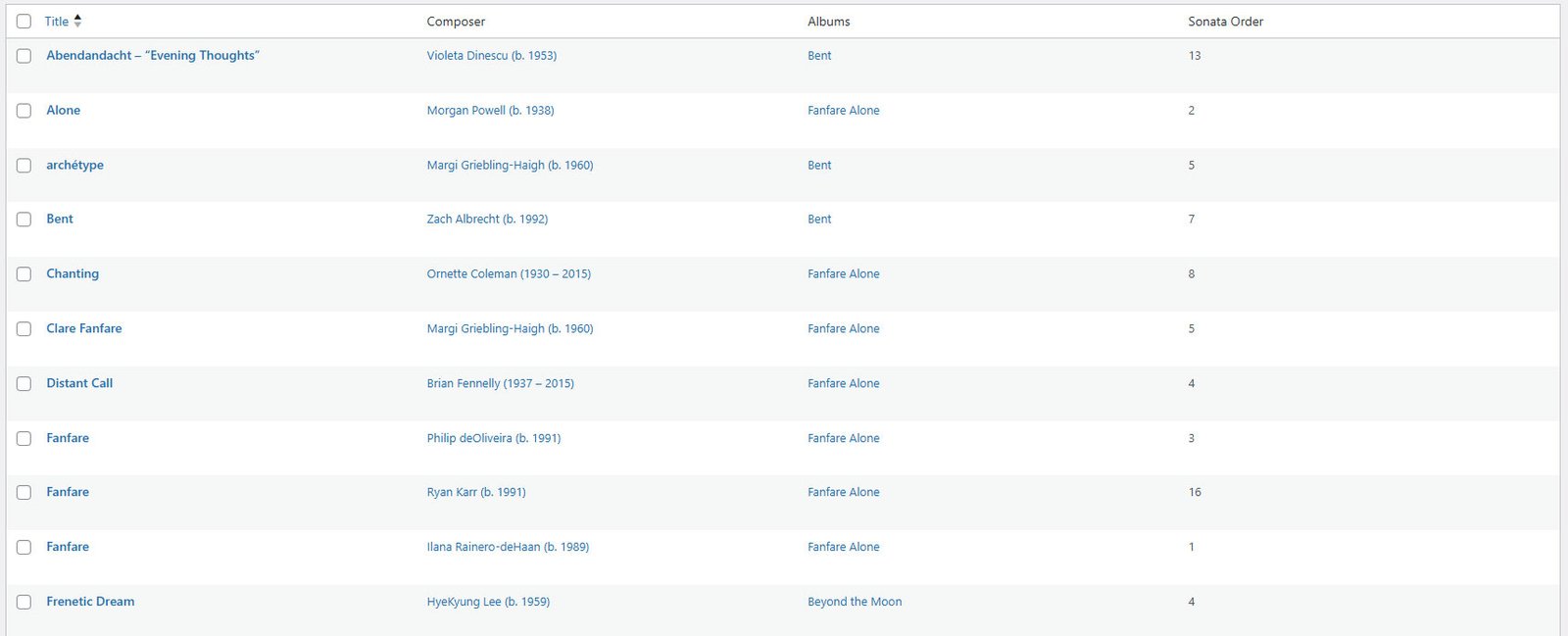Open the Alone title link
Viewport: 1568px width, 636px height.
[64, 111]
